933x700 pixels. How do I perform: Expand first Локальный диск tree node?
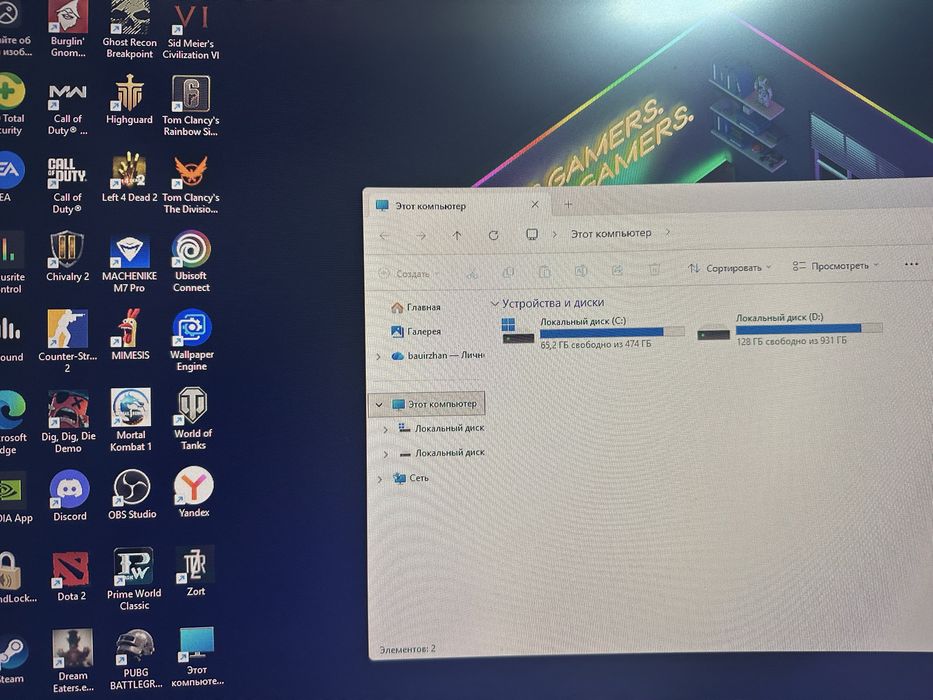pyautogui.click(x=386, y=429)
